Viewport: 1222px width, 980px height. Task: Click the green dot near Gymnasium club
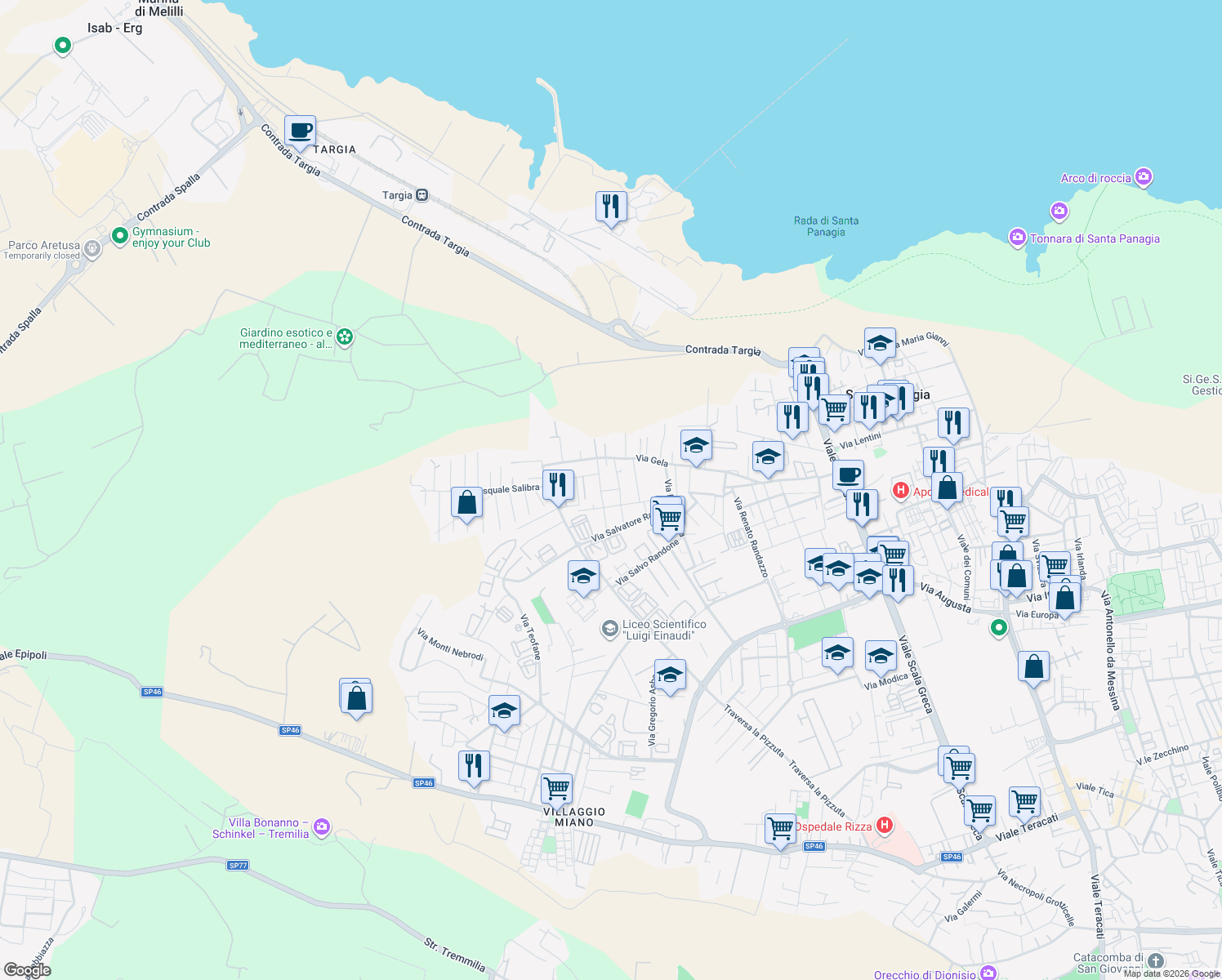[x=119, y=235]
